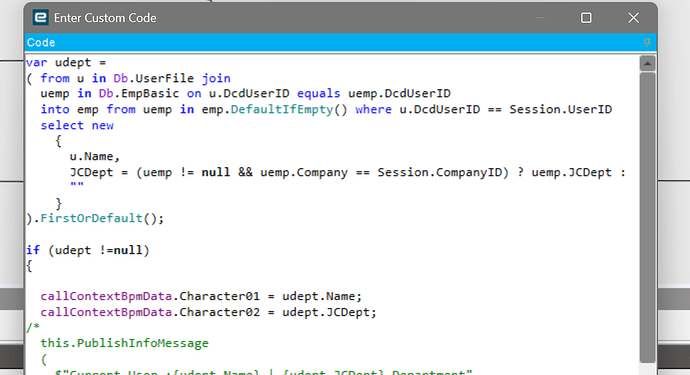Image resolution: width=690 pixels, height=375 pixels.
Task: Click on '.FirstOrDefault();' text
Action: click(x=99, y=218)
